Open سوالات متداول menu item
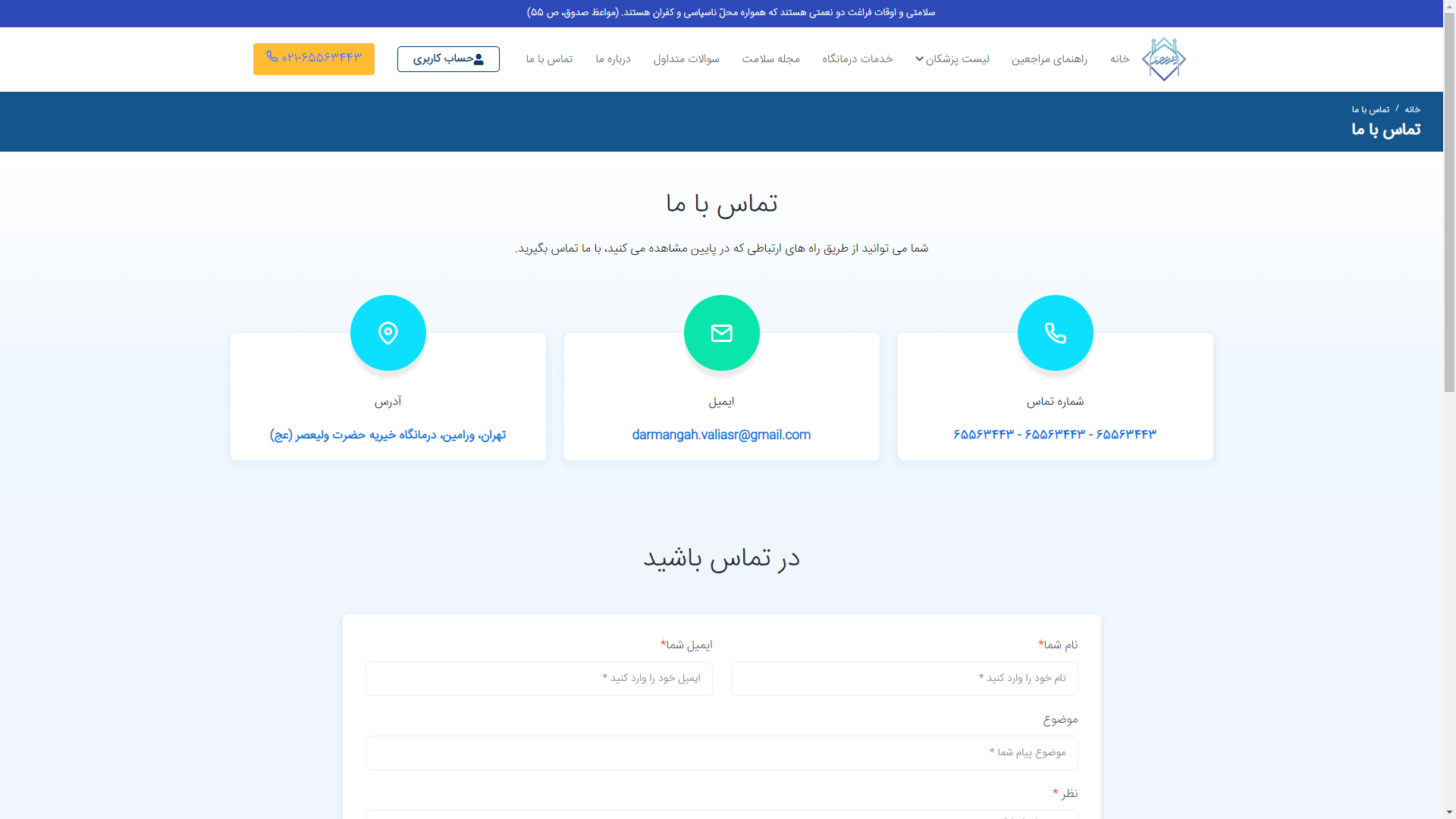 click(686, 59)
